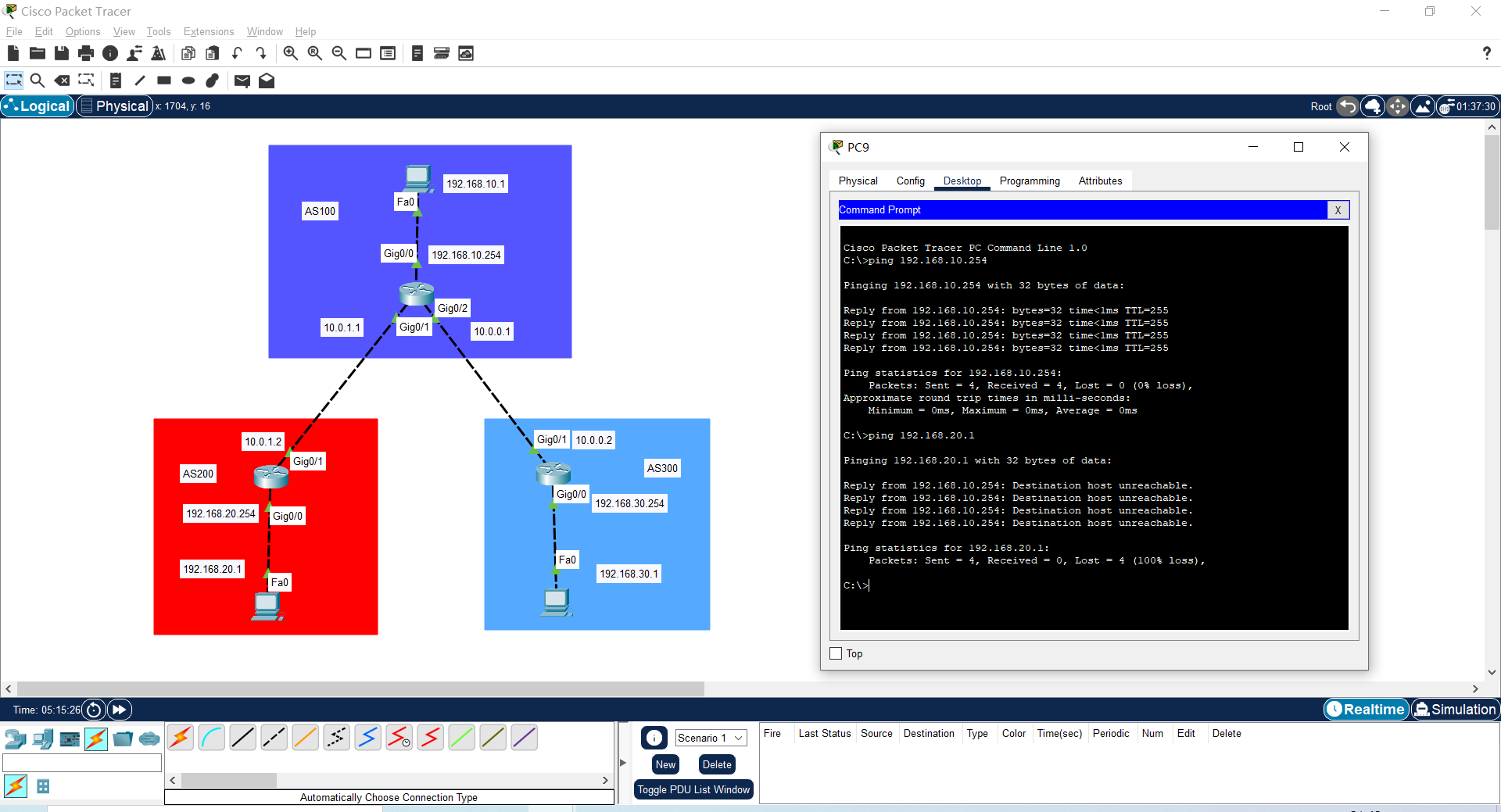Viewport: 1501px width, 812px height.
Task: Open the Extensions menu
Action: 208,31
